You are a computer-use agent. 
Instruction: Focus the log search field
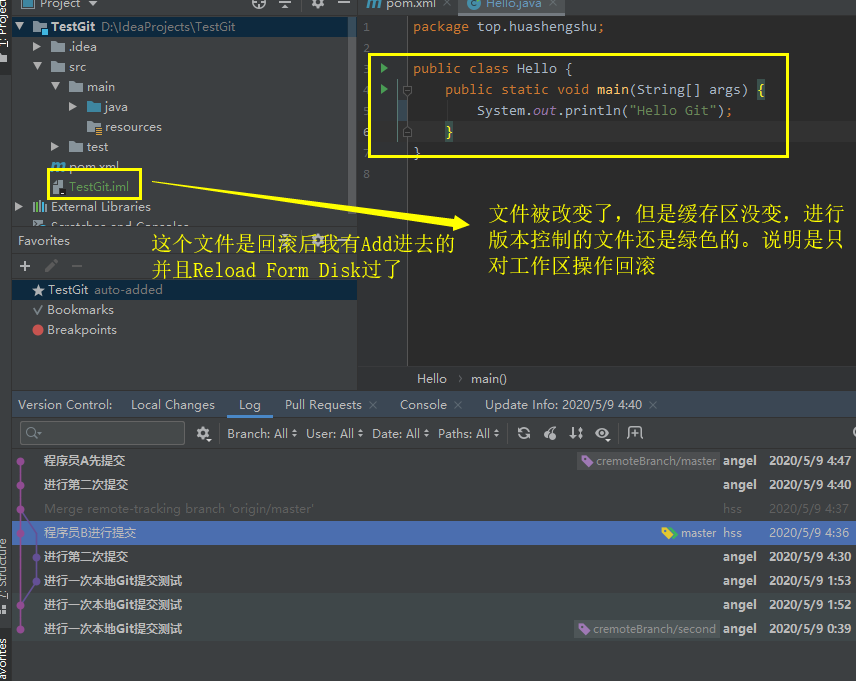103,433
